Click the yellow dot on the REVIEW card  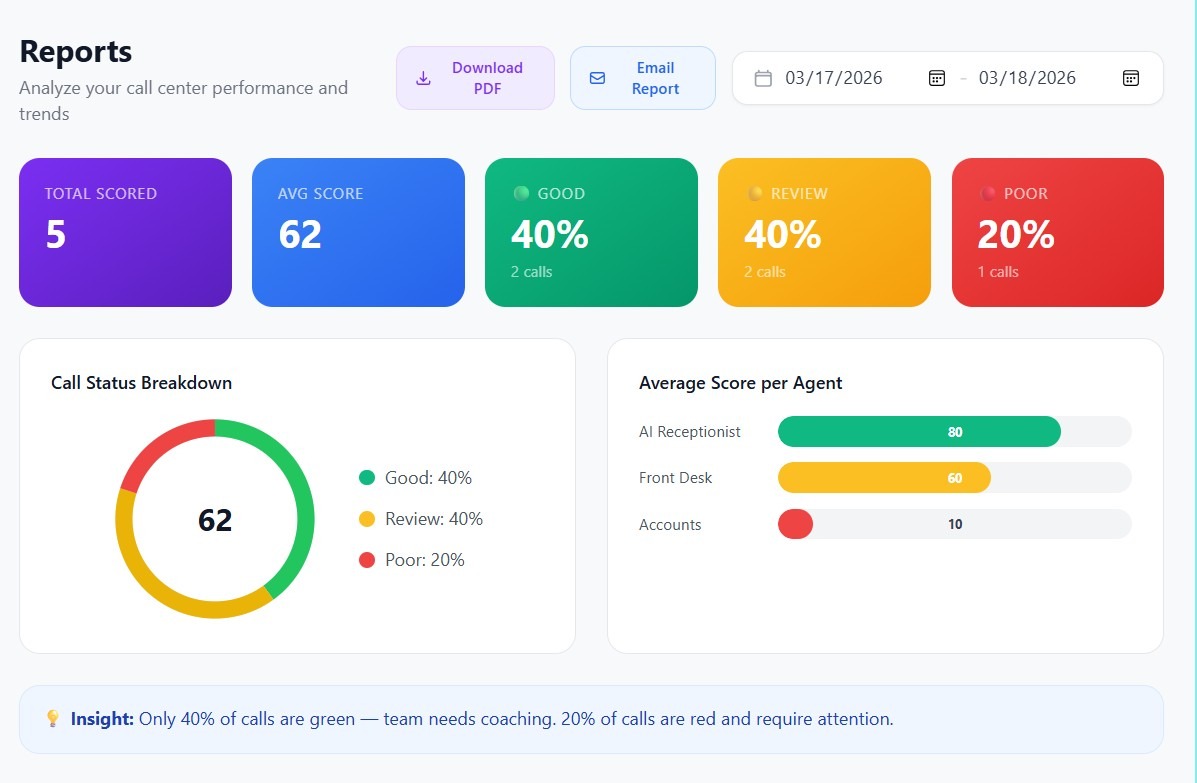point(756,193)
